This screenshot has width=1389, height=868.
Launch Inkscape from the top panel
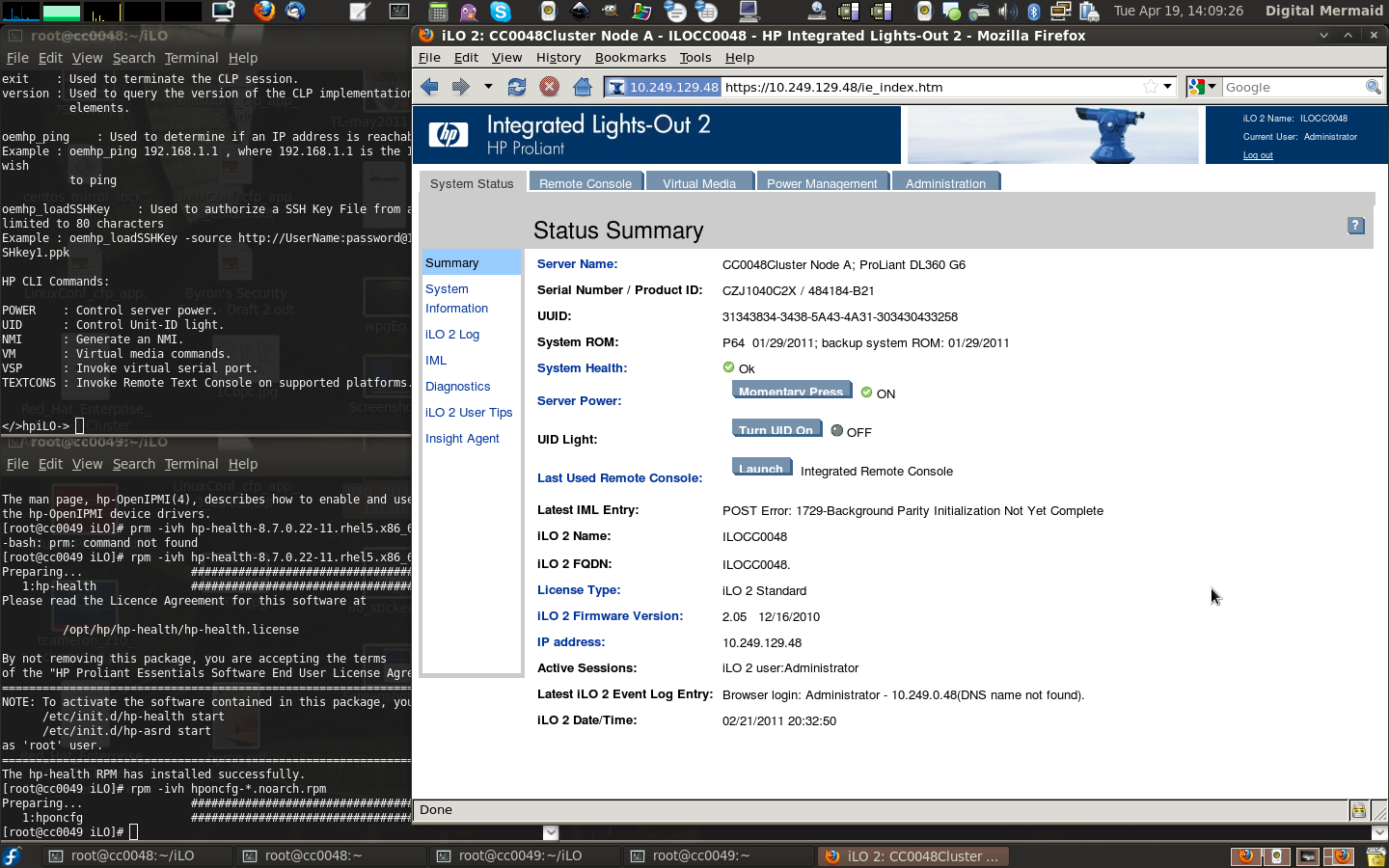click(x=580, y=12)
